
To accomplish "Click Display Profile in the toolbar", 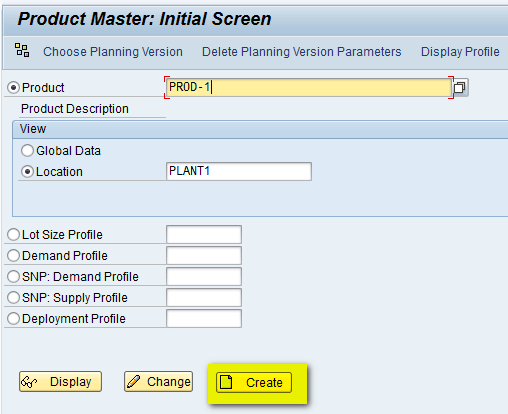I will (x=460, y=52).
